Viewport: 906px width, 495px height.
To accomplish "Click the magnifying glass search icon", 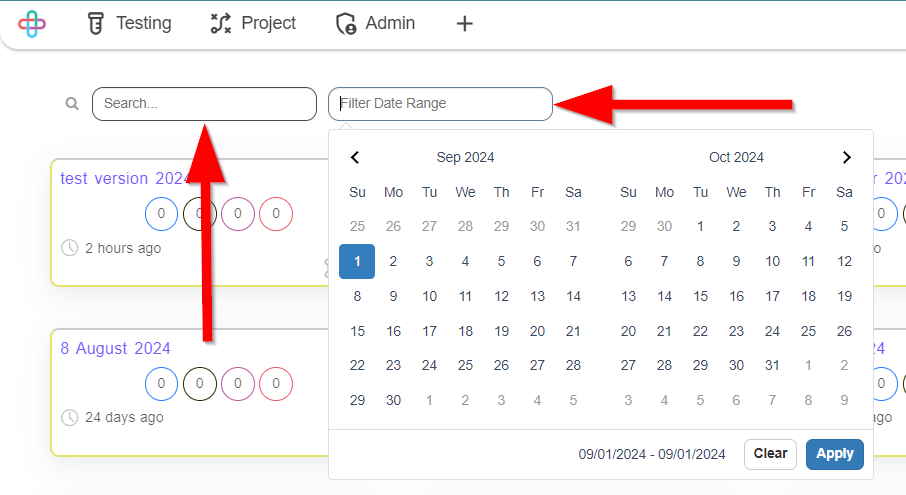I will coord(72,103).
